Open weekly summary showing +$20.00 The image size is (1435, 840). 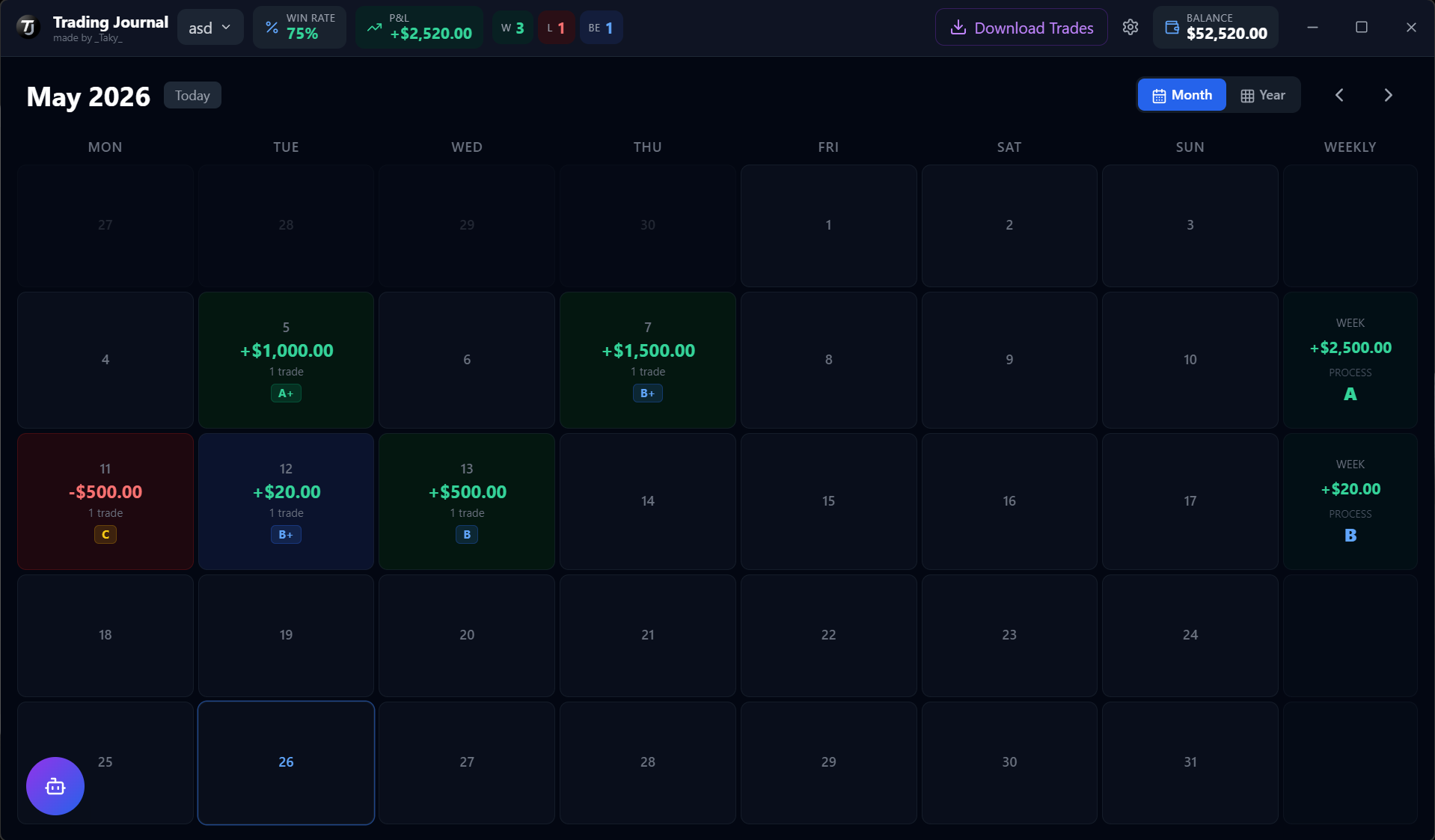click(x=1350, y=501)
